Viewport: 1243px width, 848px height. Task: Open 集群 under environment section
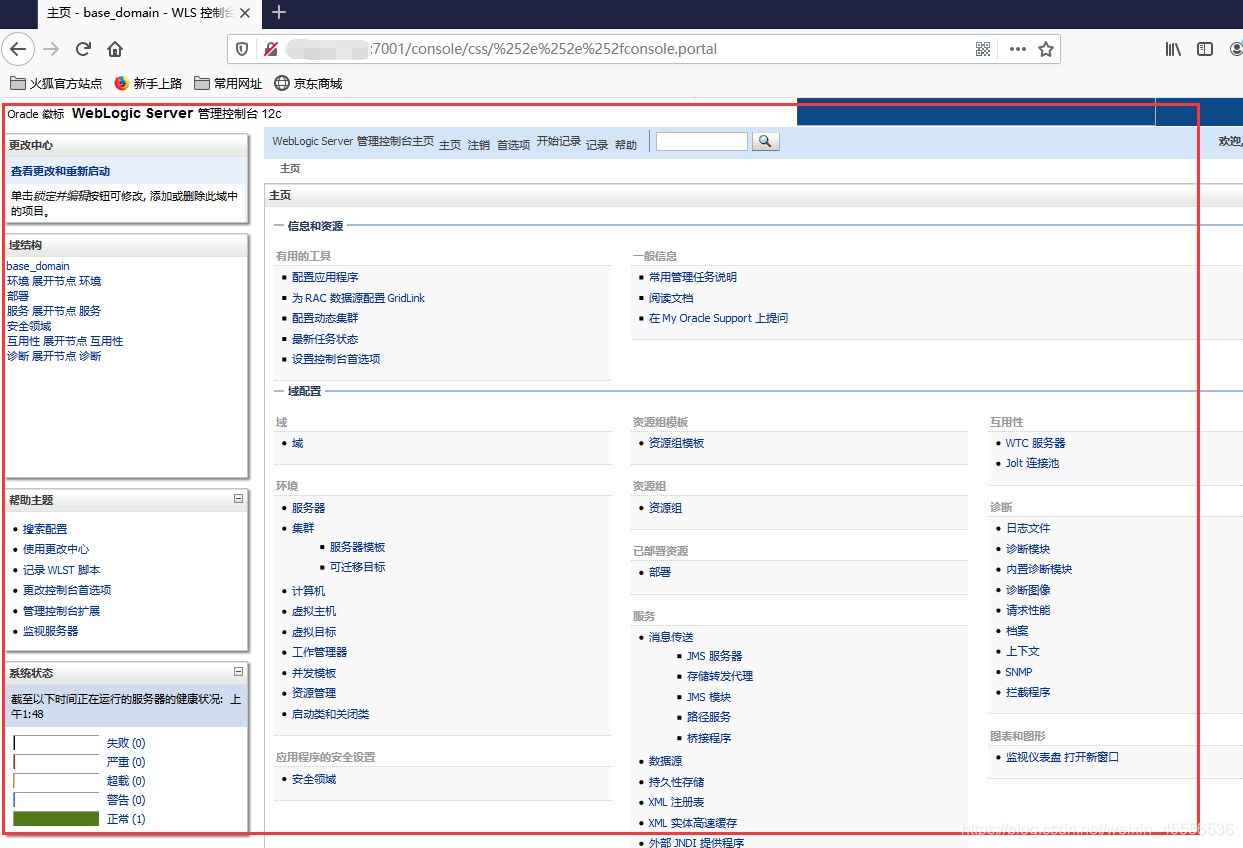[x=303, y=528]
